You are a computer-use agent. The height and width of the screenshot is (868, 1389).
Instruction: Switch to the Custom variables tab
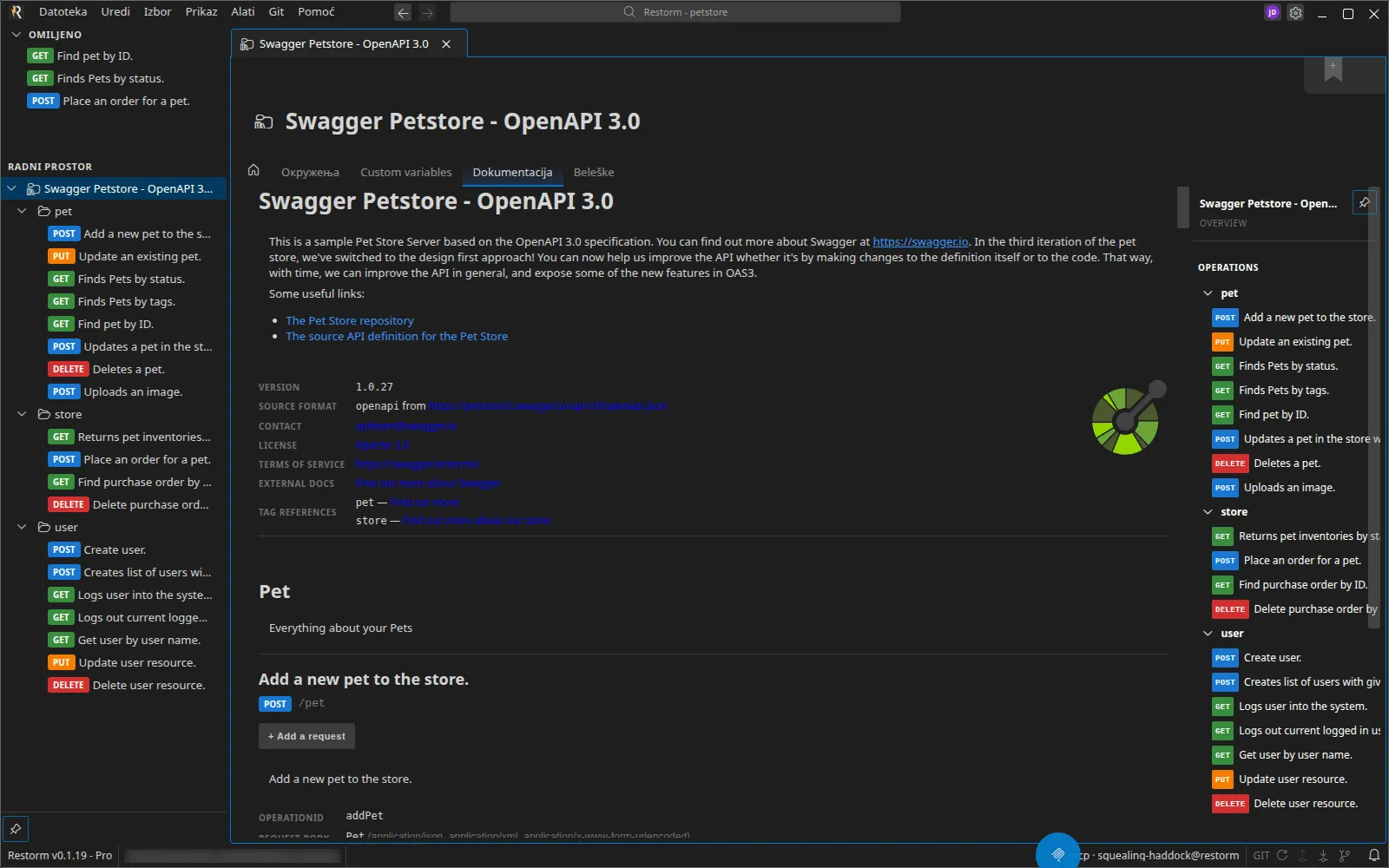[x=406, y=172]
